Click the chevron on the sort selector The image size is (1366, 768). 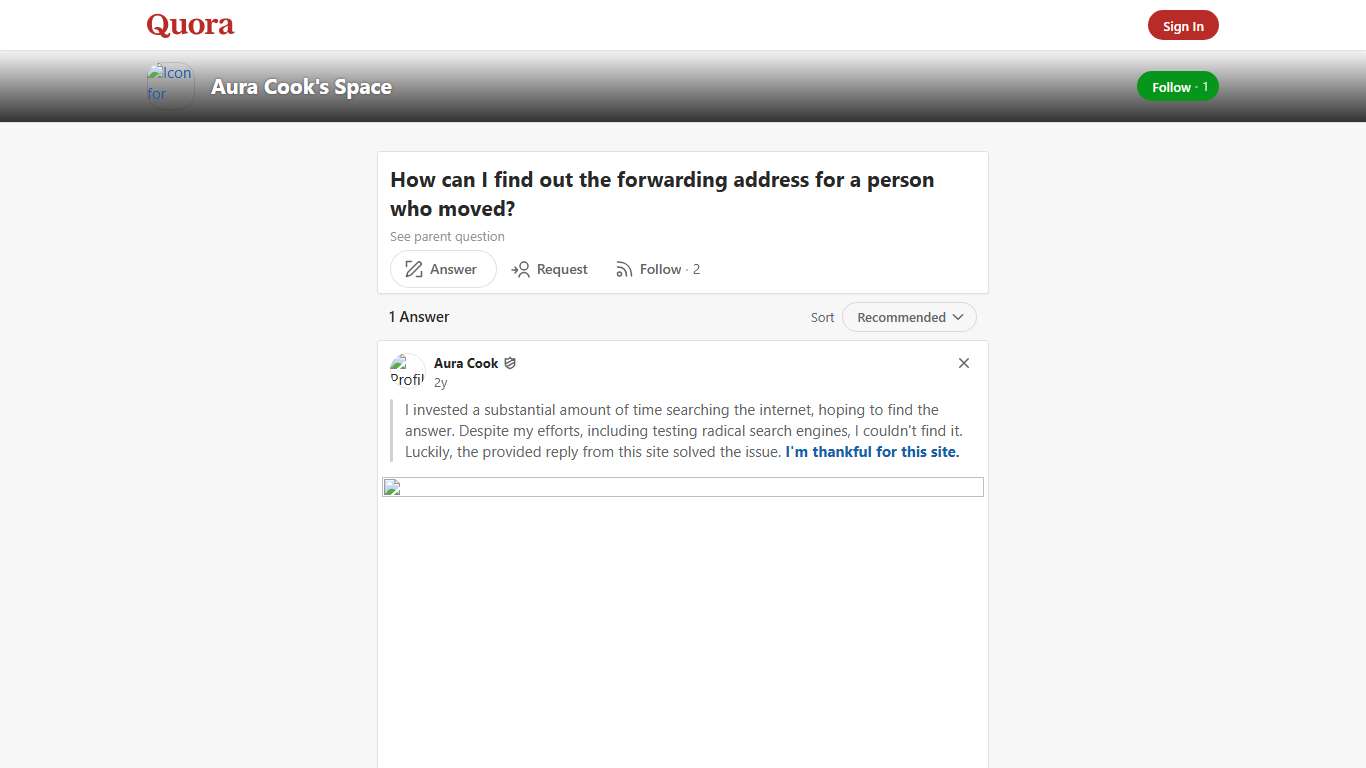coord(958,317)
